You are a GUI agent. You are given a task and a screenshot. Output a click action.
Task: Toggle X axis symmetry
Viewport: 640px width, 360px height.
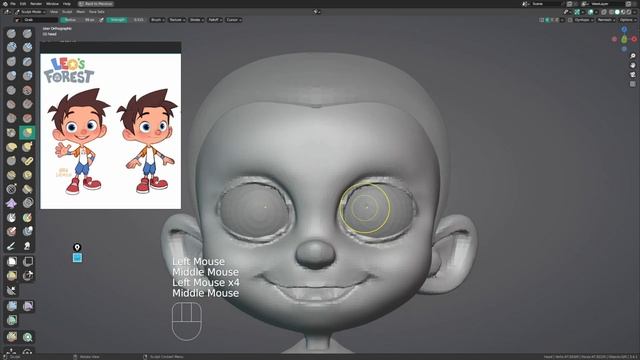[x=547, y=20]
